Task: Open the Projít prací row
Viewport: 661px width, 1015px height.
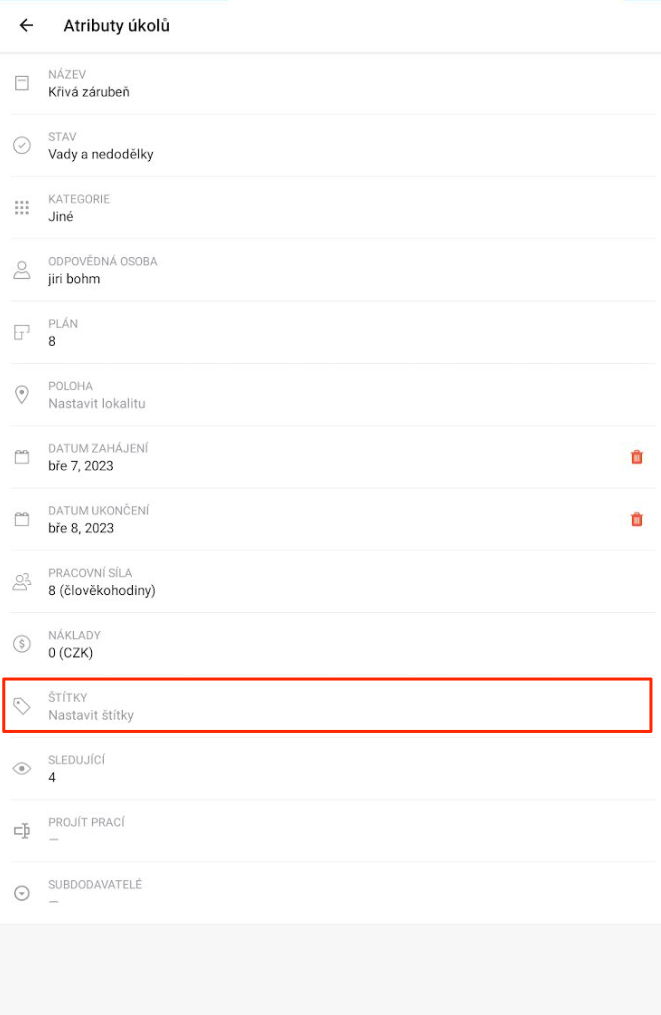Action: pyautogui.click(x=332, y=831)
